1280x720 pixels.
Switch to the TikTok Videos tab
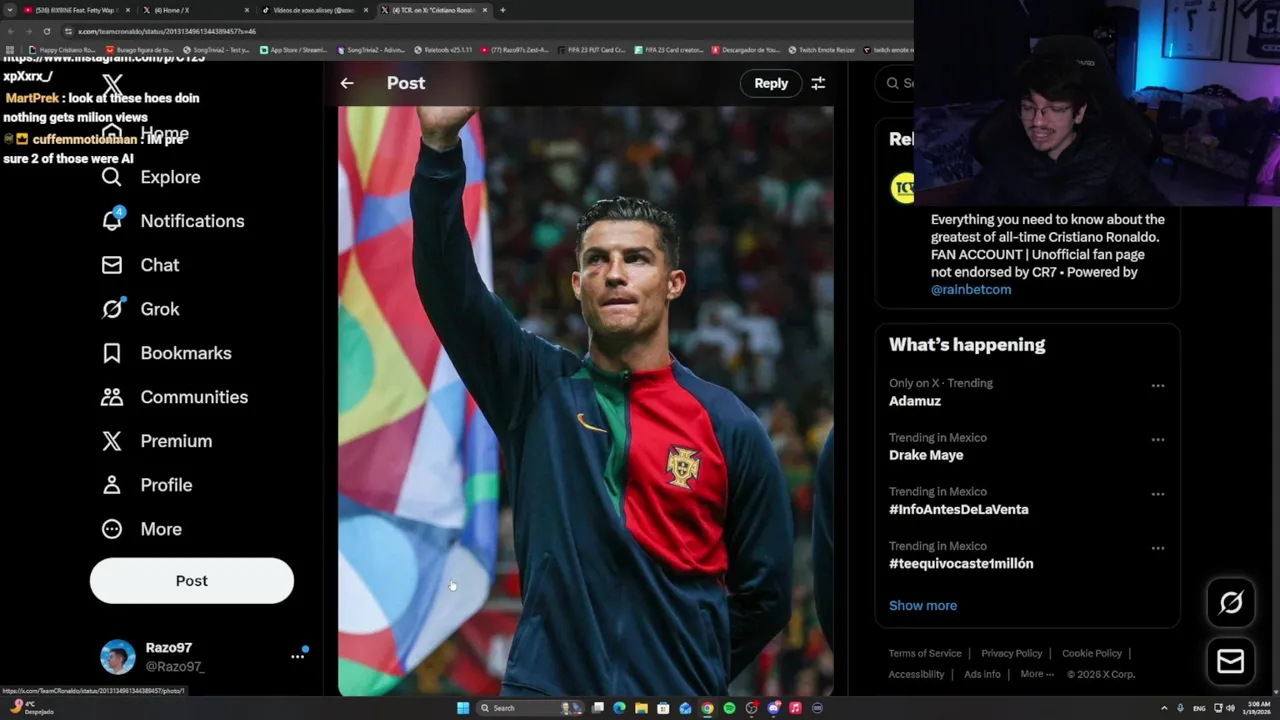[313, 10]
